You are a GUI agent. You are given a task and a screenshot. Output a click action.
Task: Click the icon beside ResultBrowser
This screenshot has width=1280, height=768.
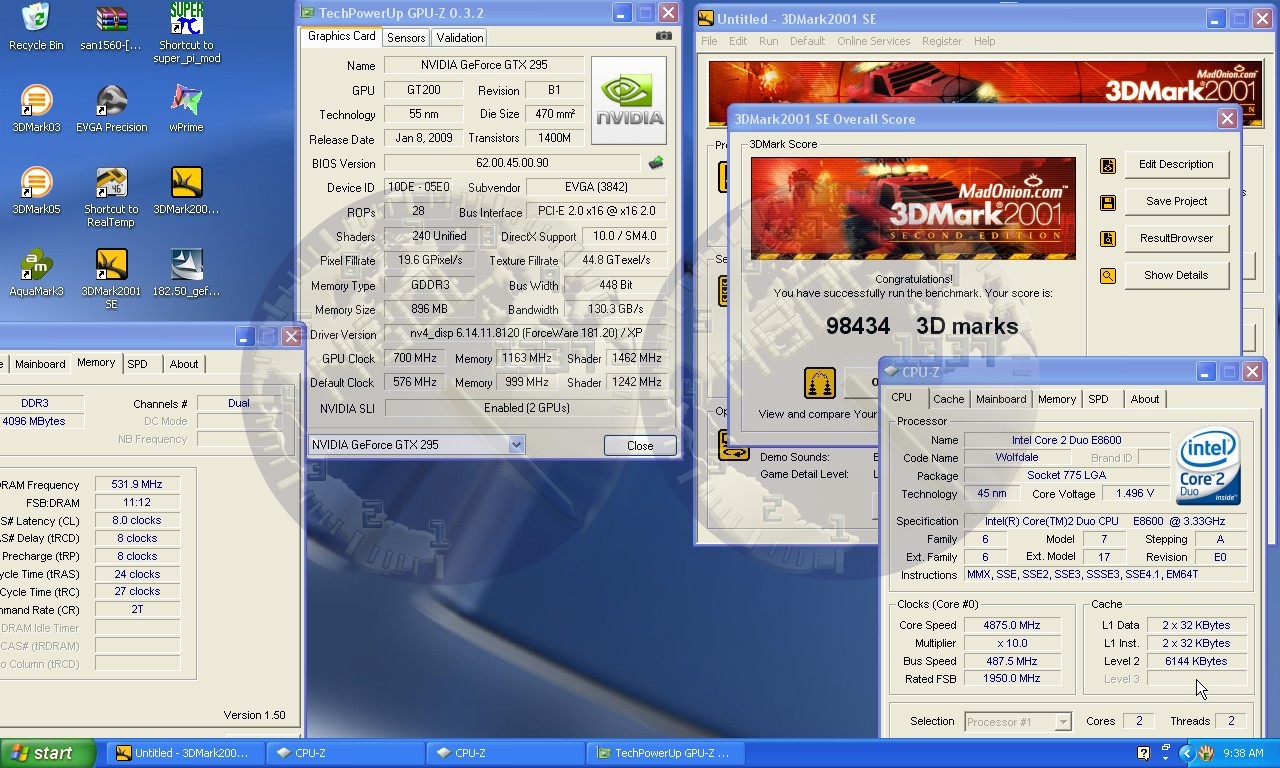click(x=1107, y=239)
